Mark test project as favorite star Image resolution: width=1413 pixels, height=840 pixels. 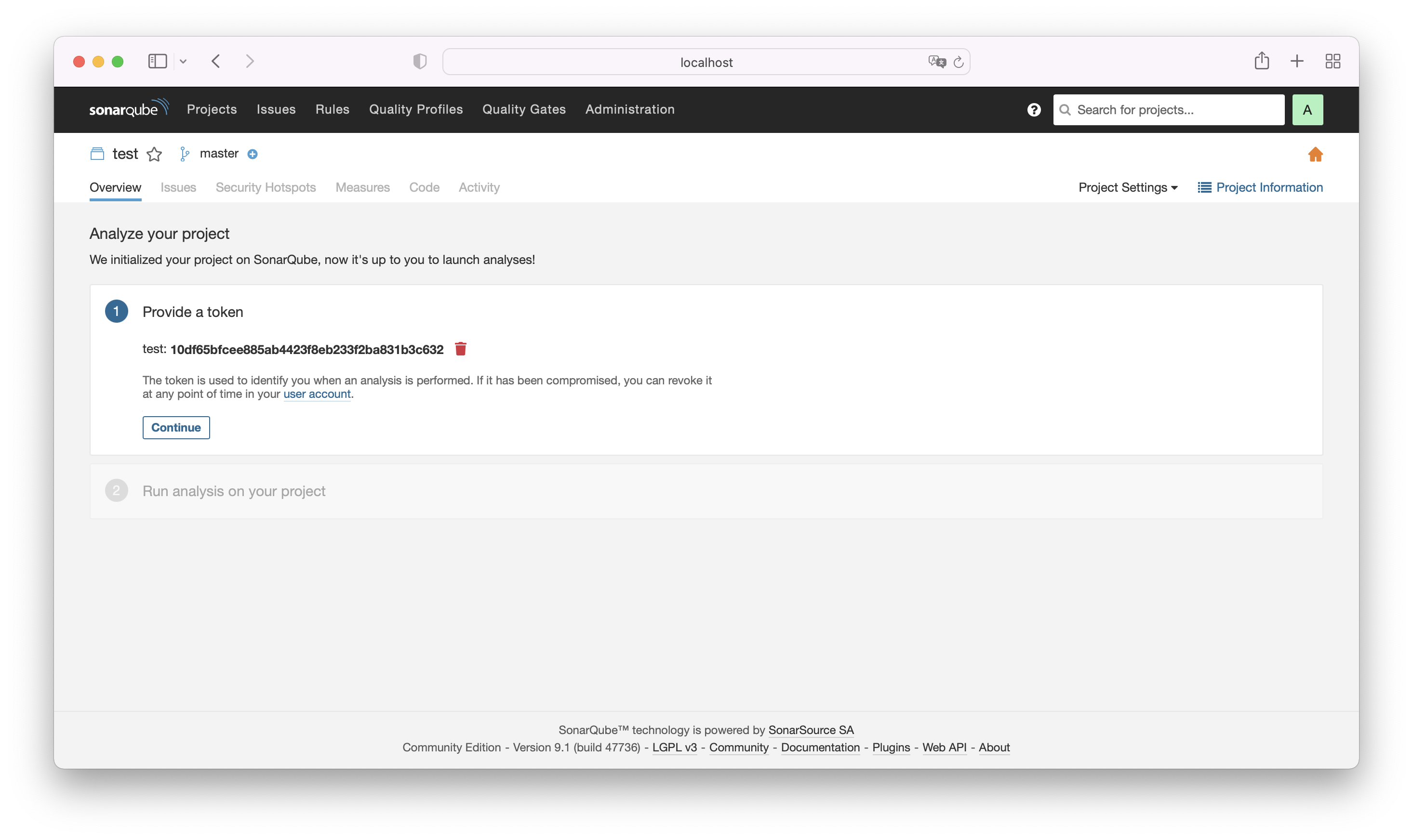pyautogui.click(x=154, y=154)
